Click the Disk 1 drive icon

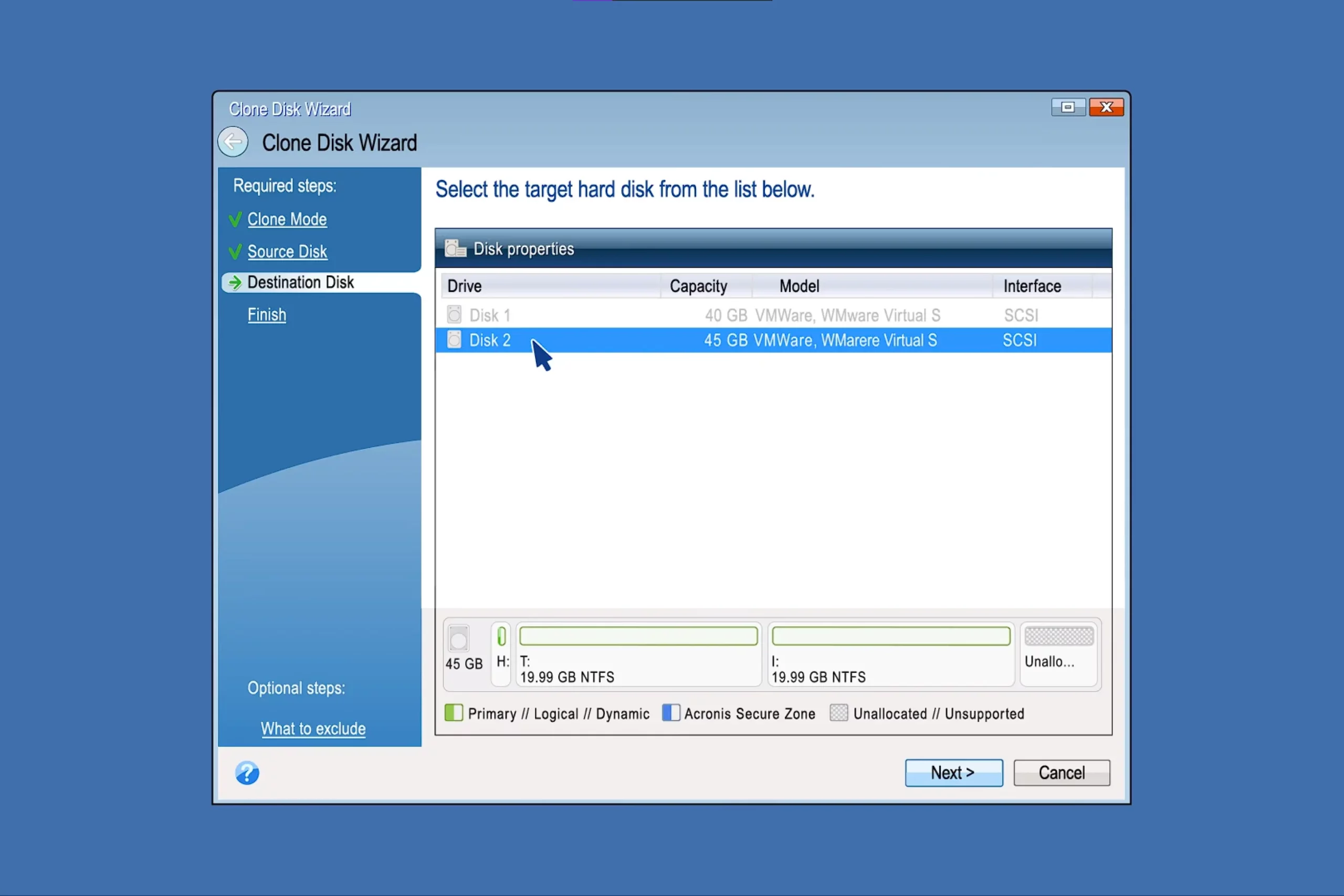454,315
